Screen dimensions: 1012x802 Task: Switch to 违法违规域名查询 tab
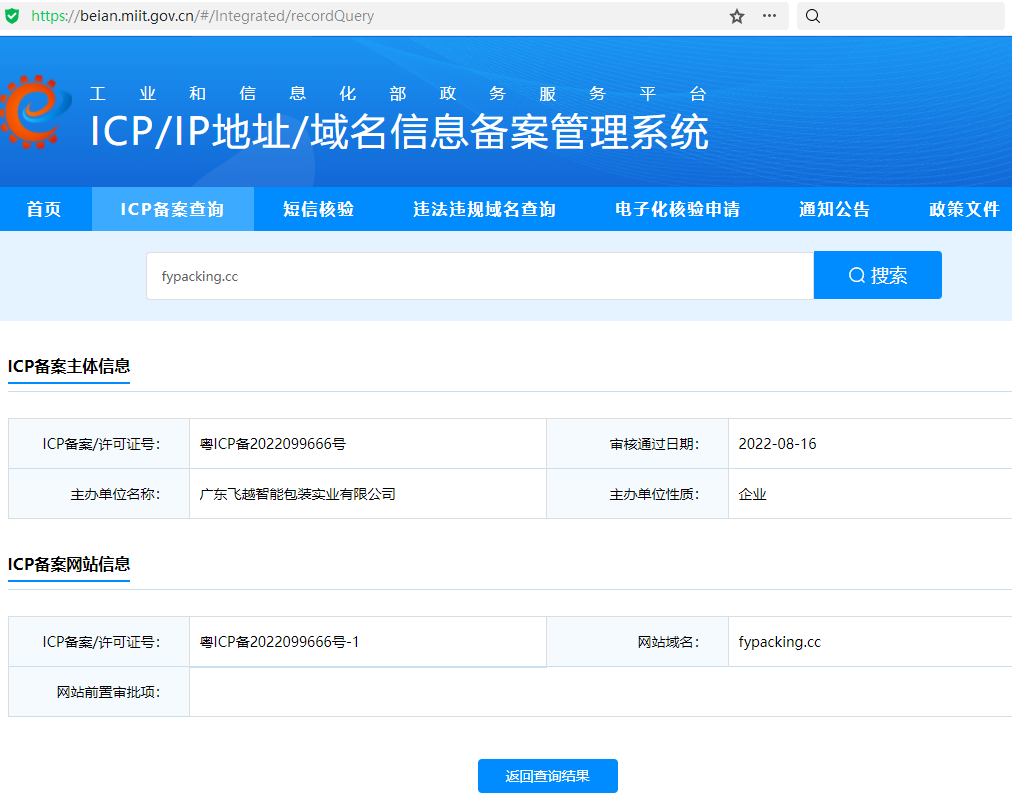(484, 209)
